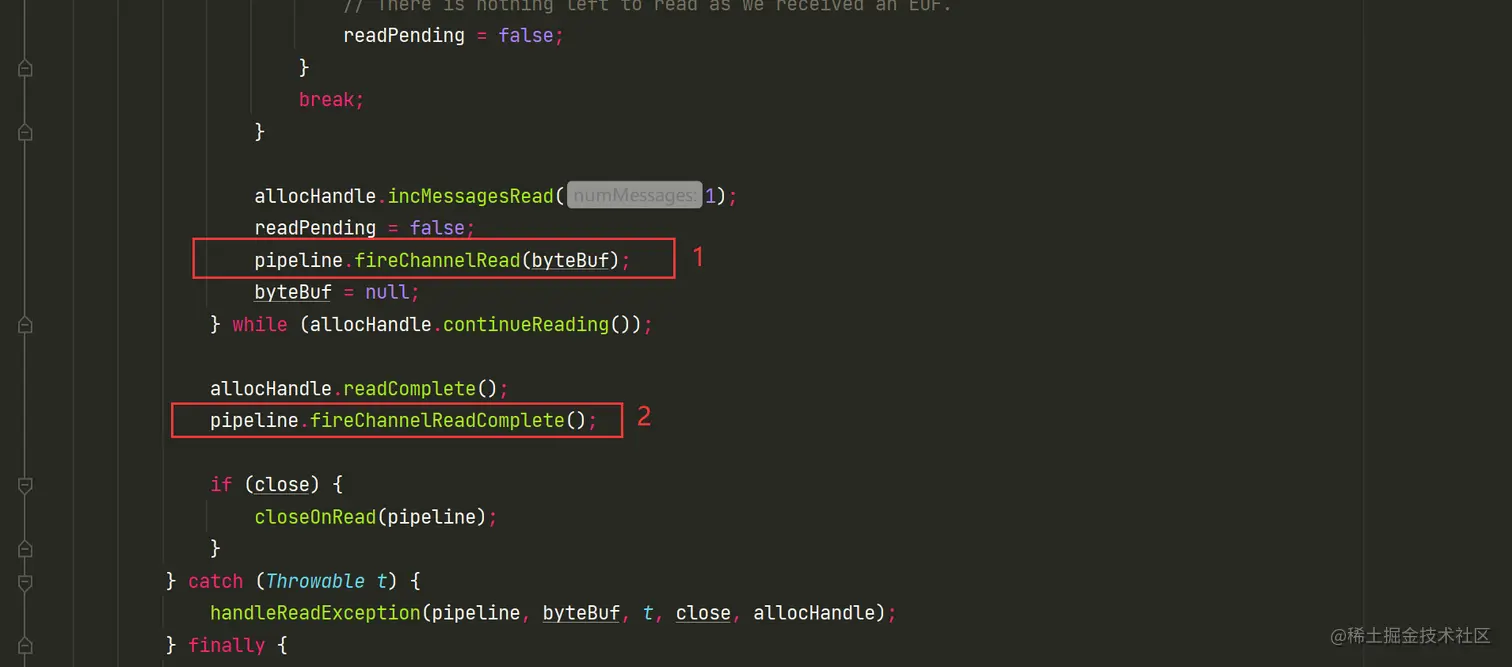Click on fireChannelReadComplete method name
This screenshot has height=667, width=1512.
[x=437, y=420]
